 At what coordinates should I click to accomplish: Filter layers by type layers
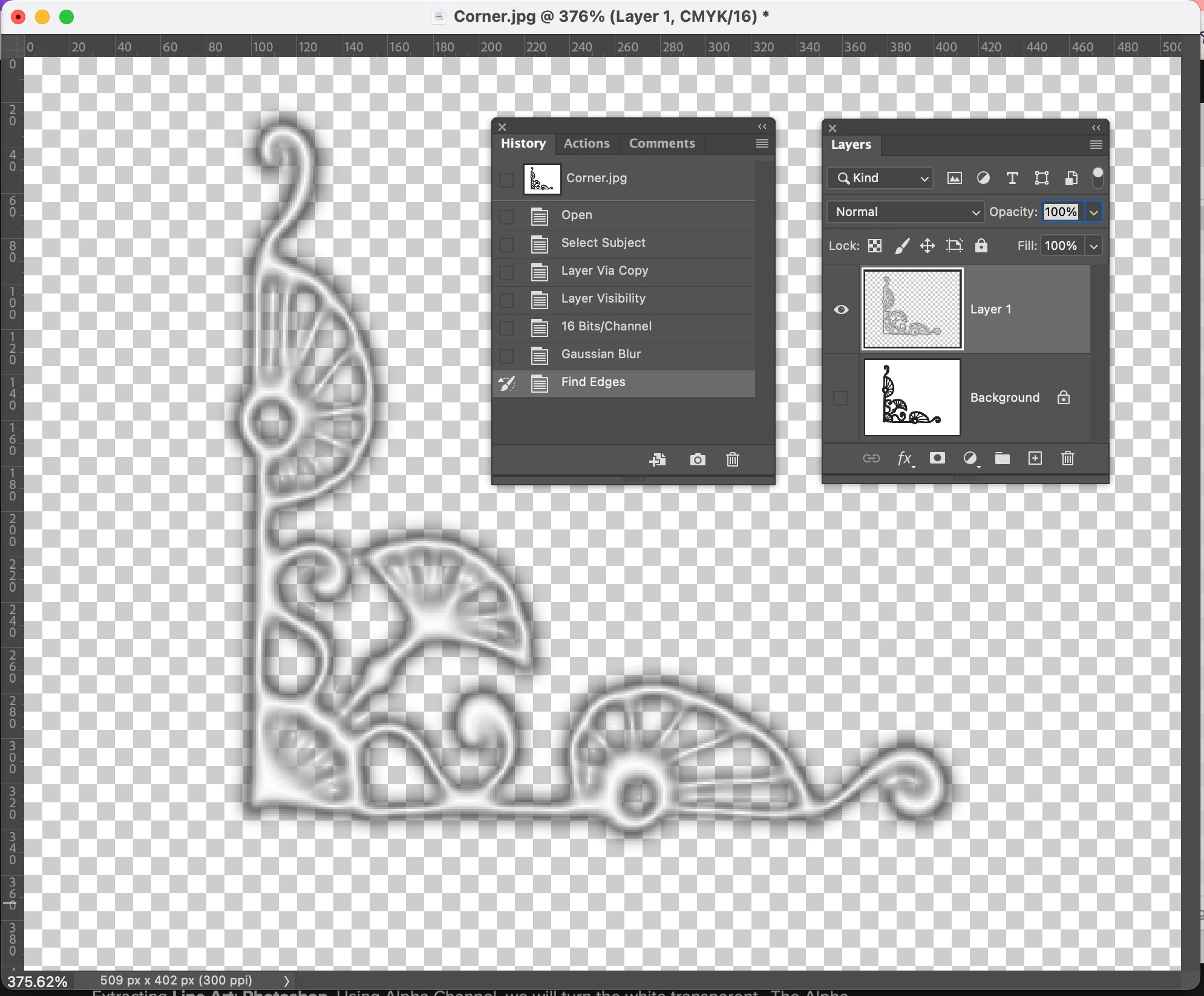click(1012, 178)
